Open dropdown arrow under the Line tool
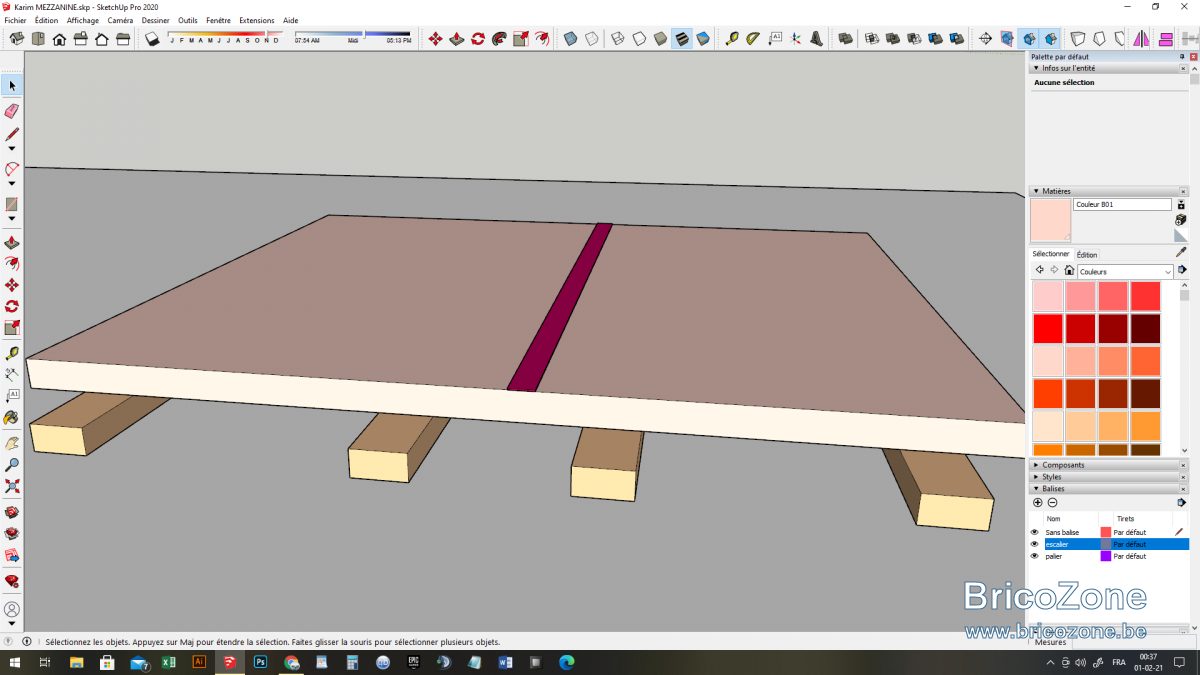Screen dimensions: 1200x675 tap(12, 149)
